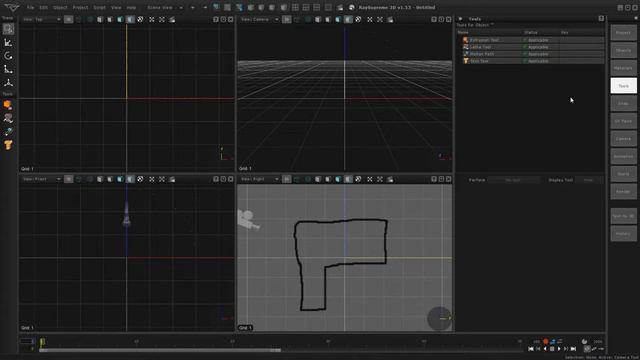Click the zoom-extents arrows icon in Top viewport header
This screenshot has width=640, height=360.
pyautogui.click(x=152, y=19)
